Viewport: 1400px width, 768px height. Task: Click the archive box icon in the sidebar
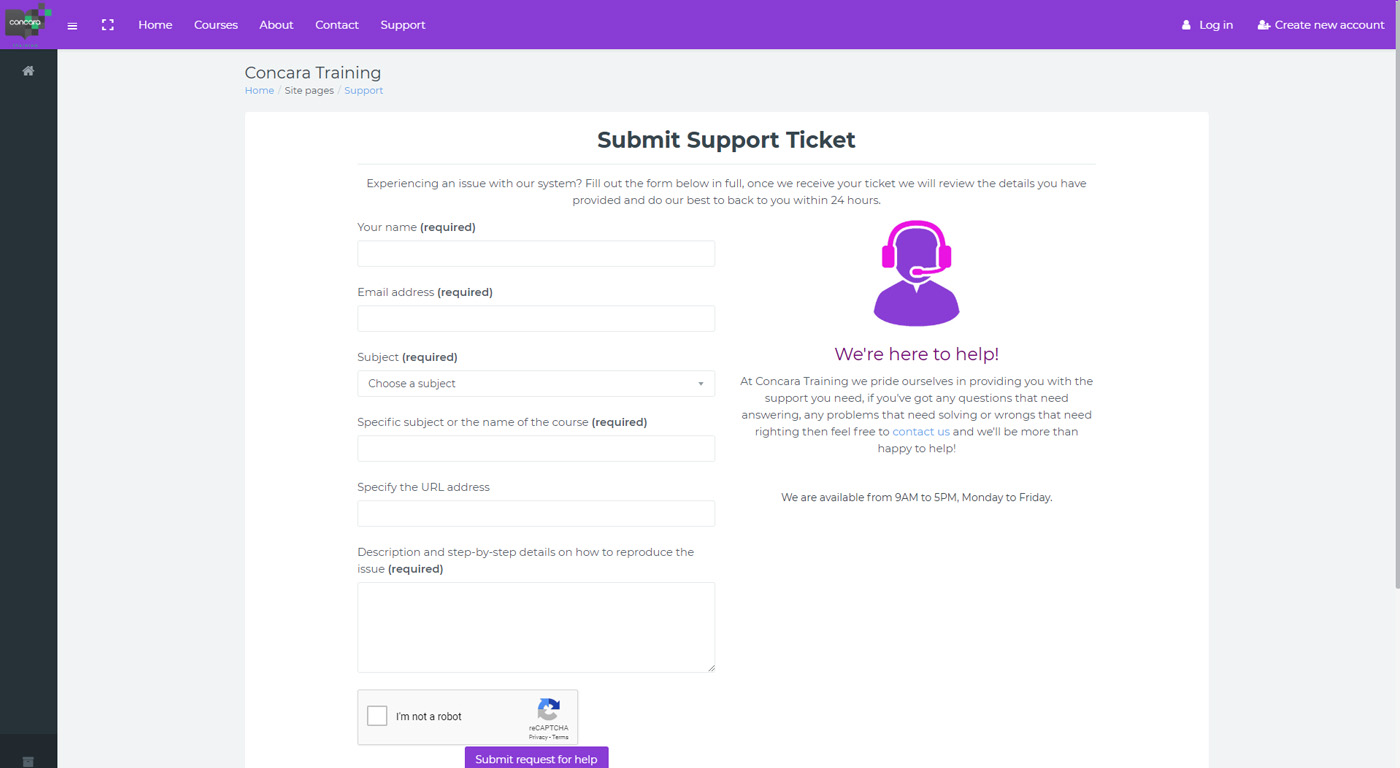coord(28,761)
